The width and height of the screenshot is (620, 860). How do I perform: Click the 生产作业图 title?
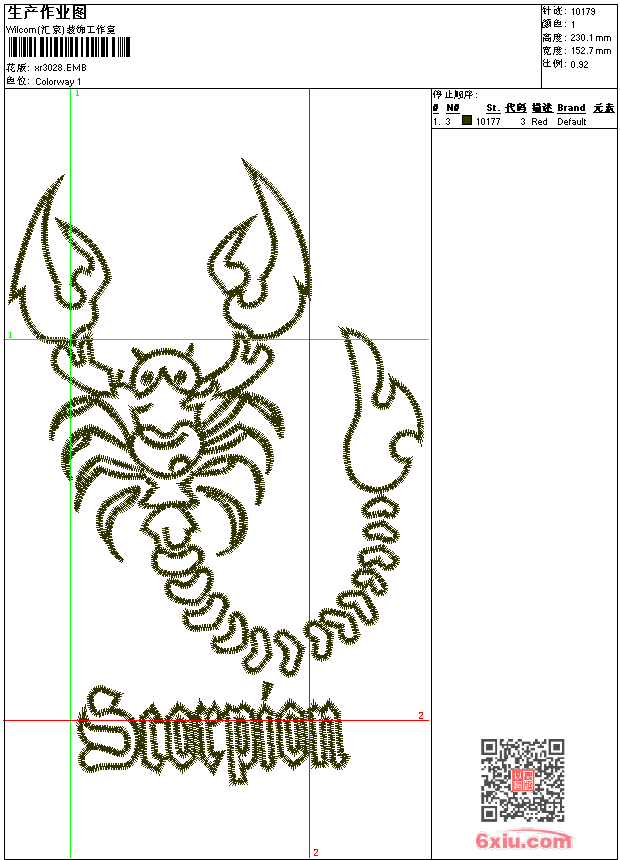coord(47,13)
